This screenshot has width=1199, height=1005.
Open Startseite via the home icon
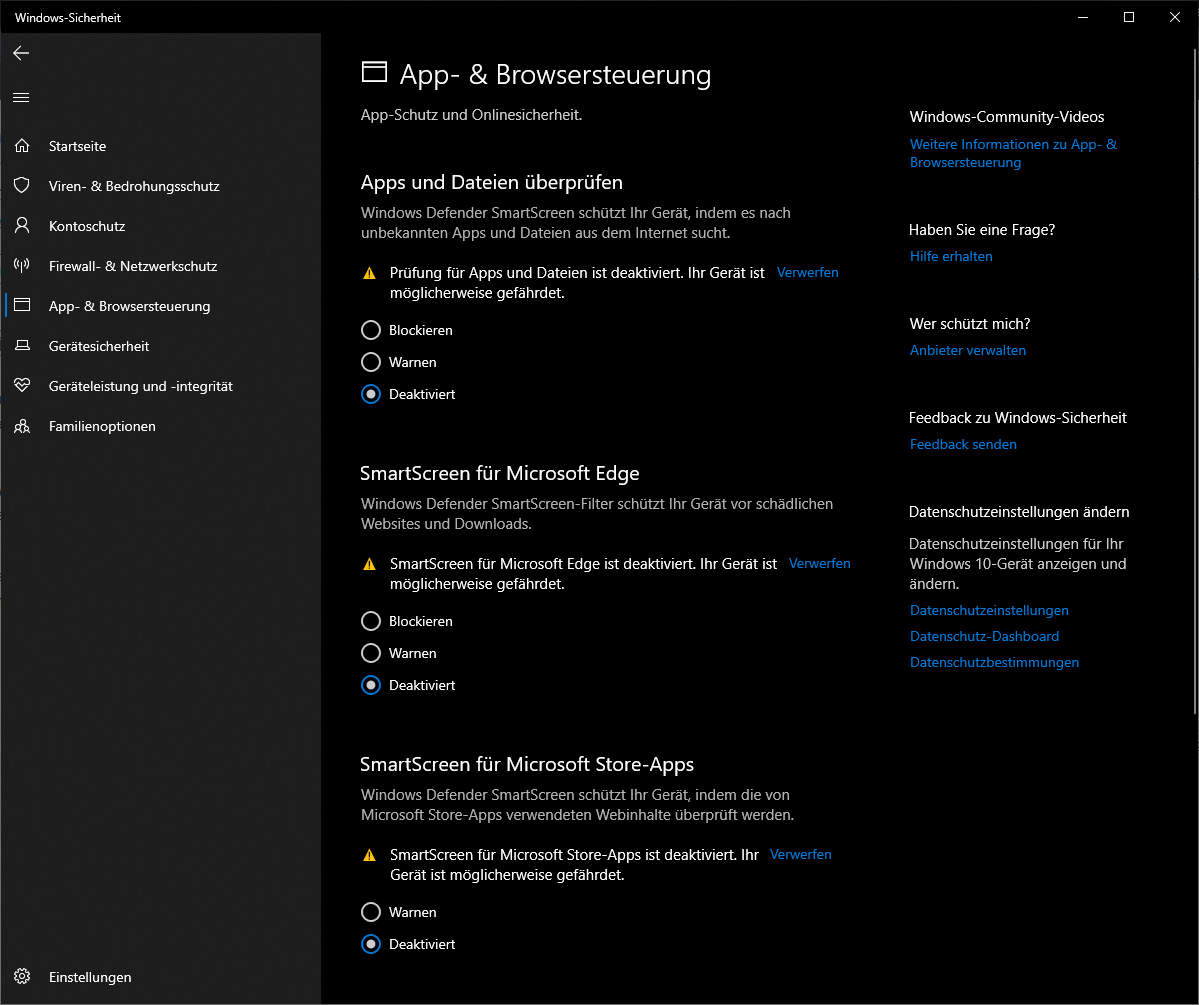point(22,146)
